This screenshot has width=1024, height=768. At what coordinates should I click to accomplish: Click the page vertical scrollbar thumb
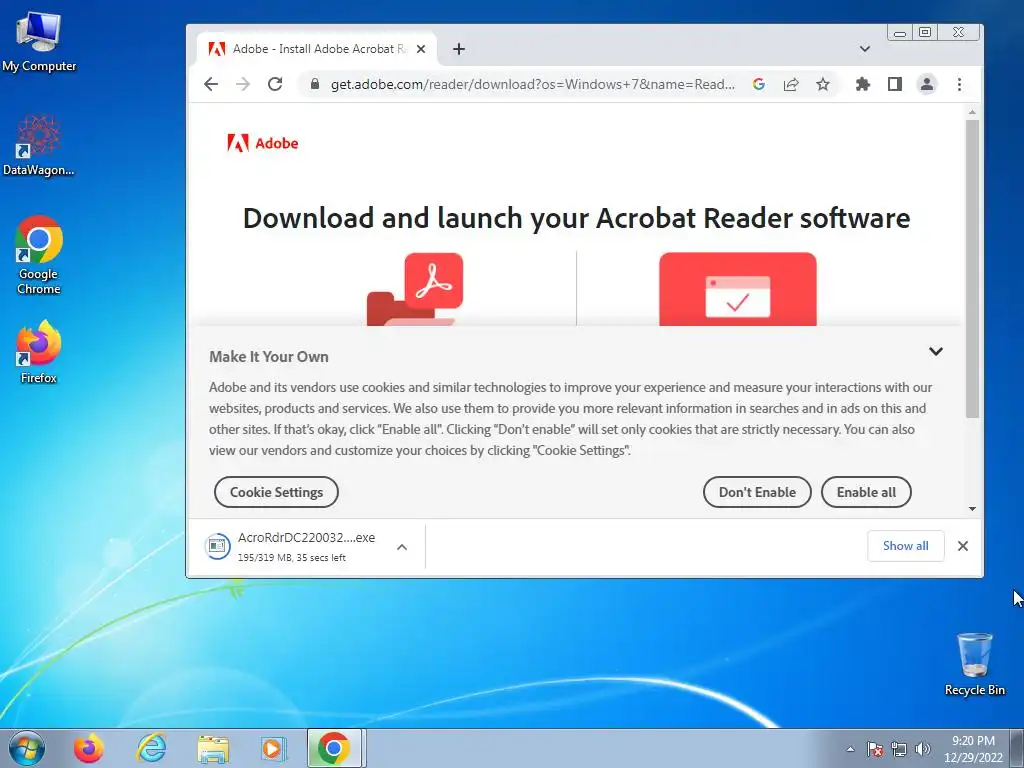point(972,268)
